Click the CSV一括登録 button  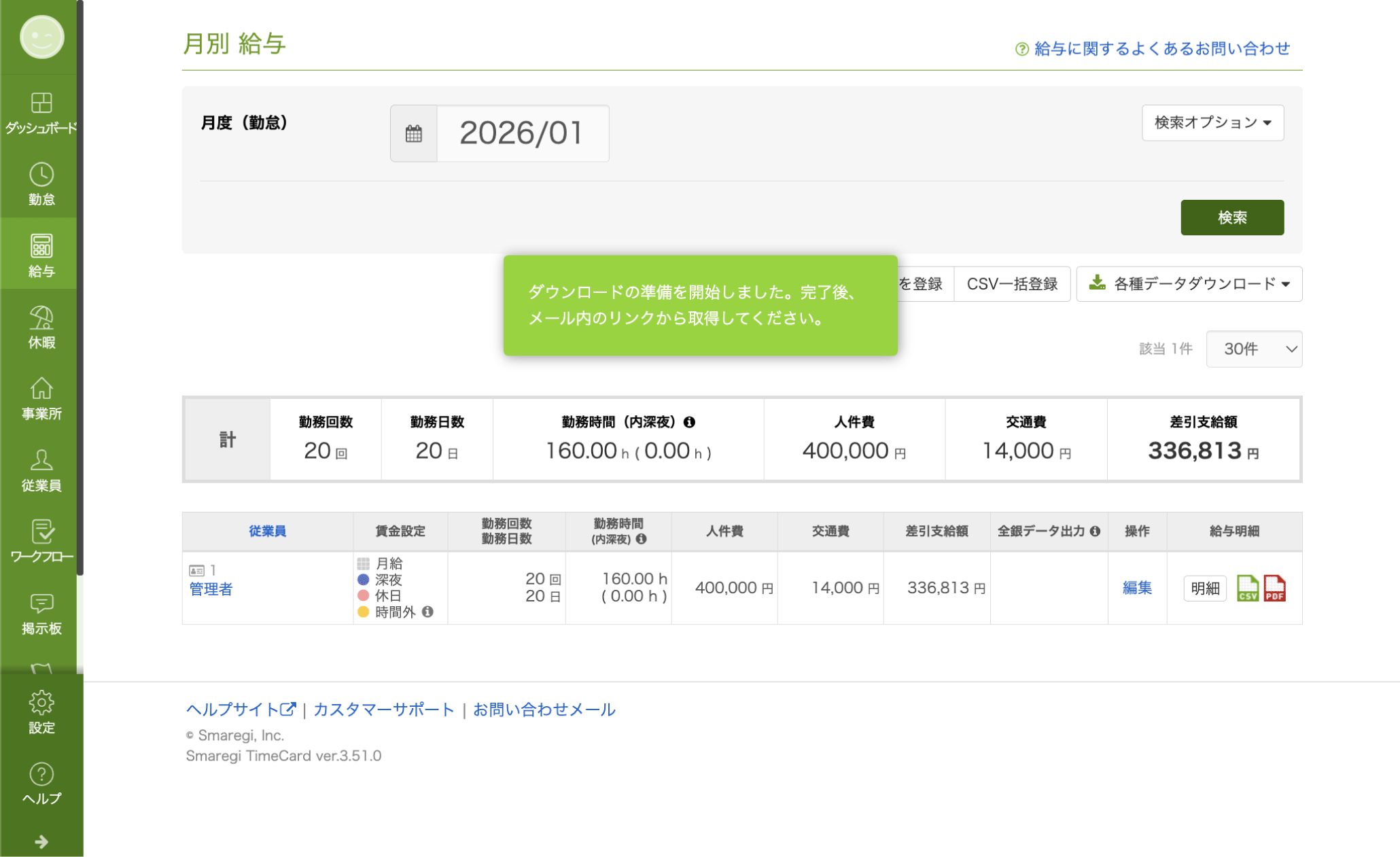coord(1012,284)
